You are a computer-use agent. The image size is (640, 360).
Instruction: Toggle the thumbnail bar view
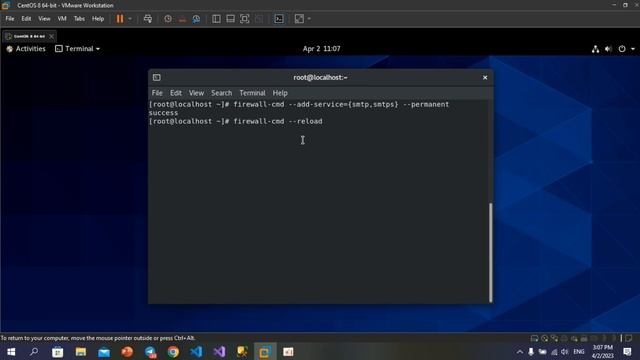tap(230, 19)
